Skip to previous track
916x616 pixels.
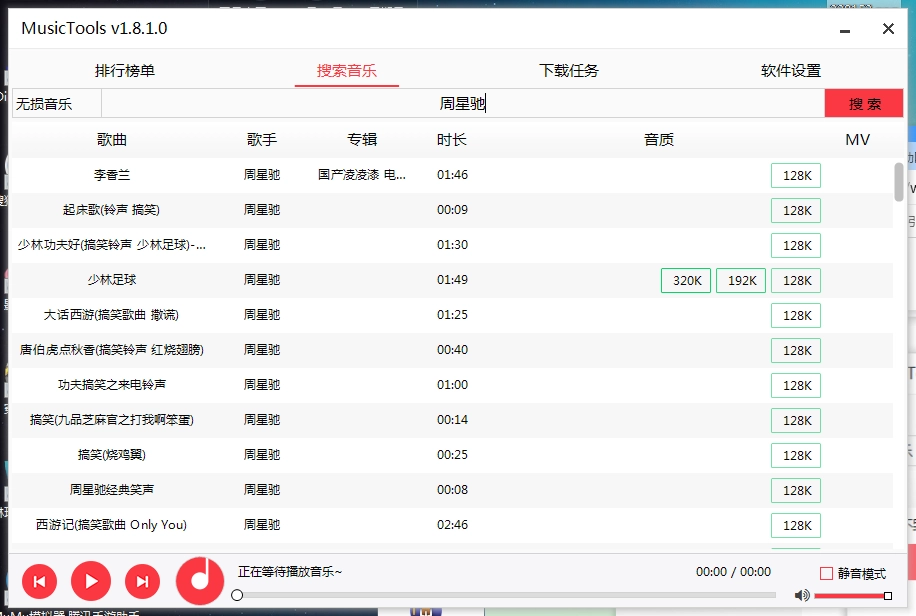(x=39, y=581)
